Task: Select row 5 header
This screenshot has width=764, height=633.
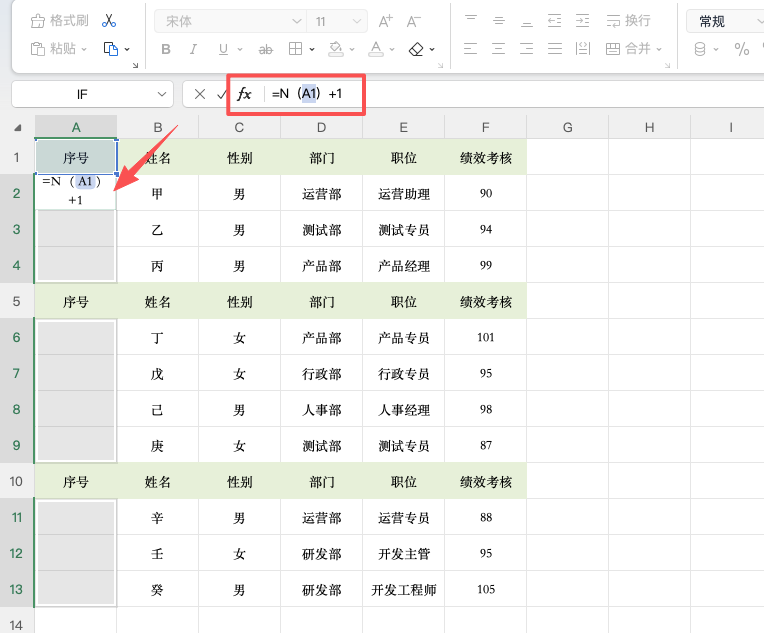Action: [17, 301]
